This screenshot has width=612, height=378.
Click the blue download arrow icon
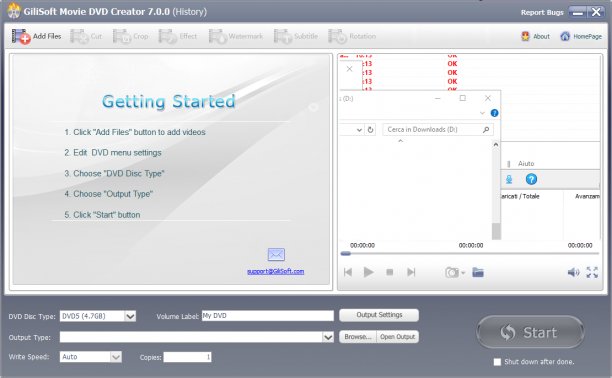point(509,179)
